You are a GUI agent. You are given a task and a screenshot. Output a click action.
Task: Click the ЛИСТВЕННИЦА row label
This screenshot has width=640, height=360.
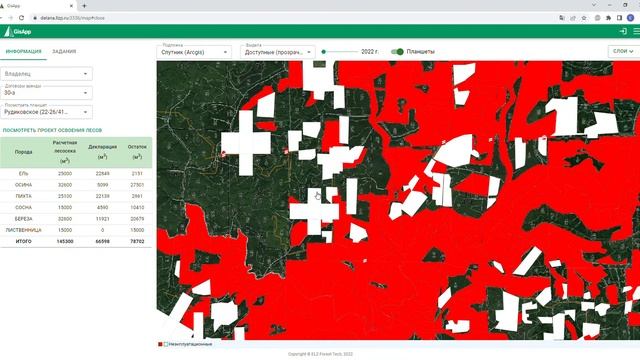click(x=23, y=230)
